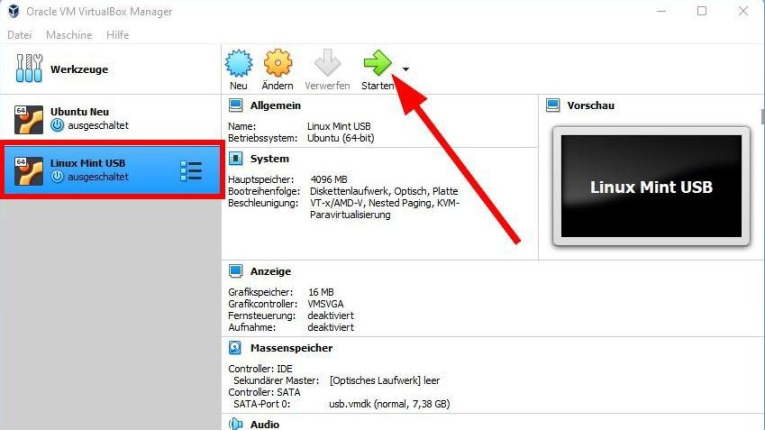The width and height of the screenshot is (765, 431).
Task: Select the Linux Mint USB virtual machine
Action: click(110, 170)
